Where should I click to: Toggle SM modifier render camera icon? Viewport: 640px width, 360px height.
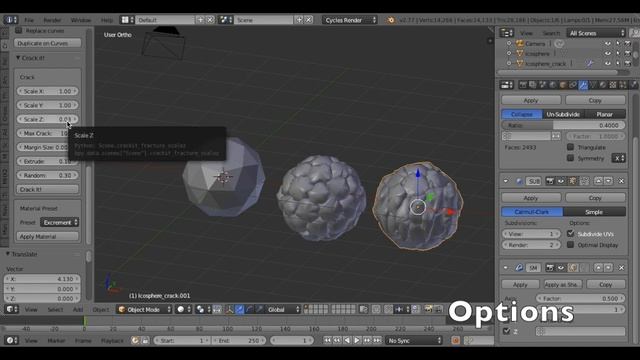550,268
